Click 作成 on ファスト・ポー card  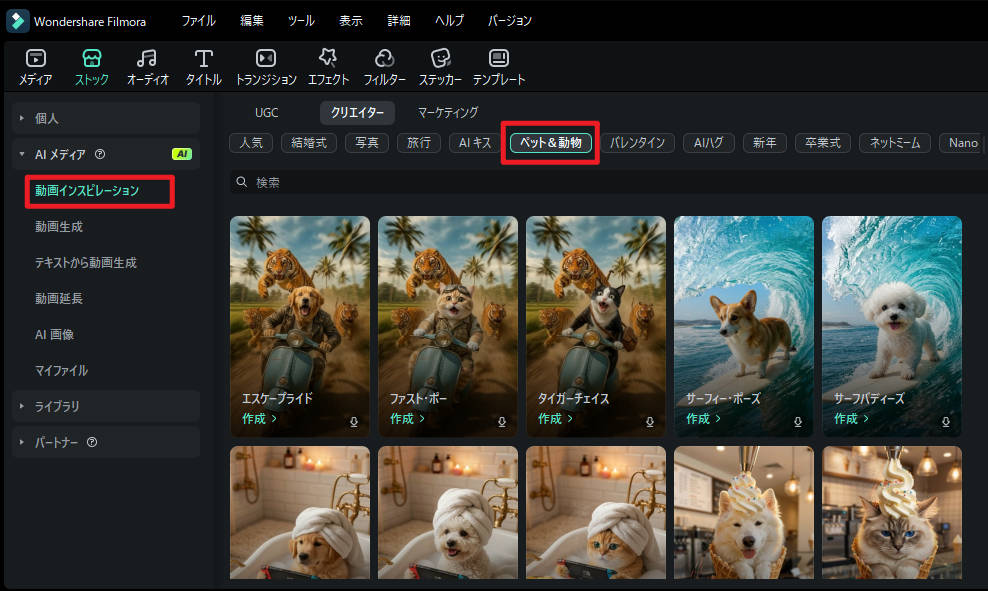pos(407,418)
